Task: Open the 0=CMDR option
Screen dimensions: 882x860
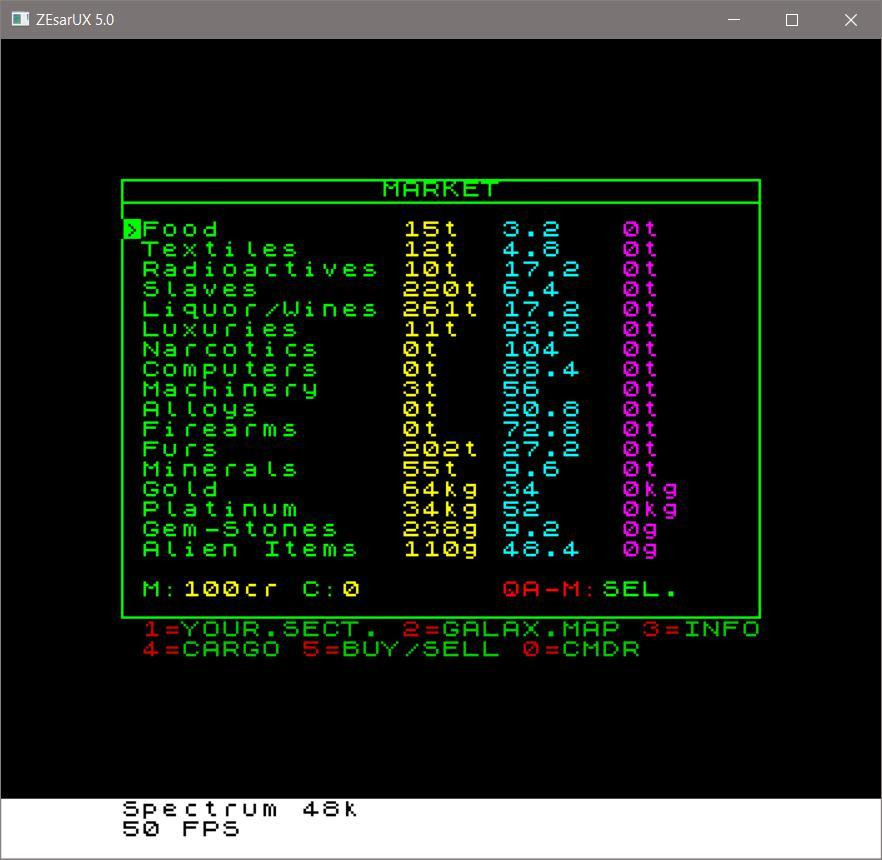Action: [581, 649]
